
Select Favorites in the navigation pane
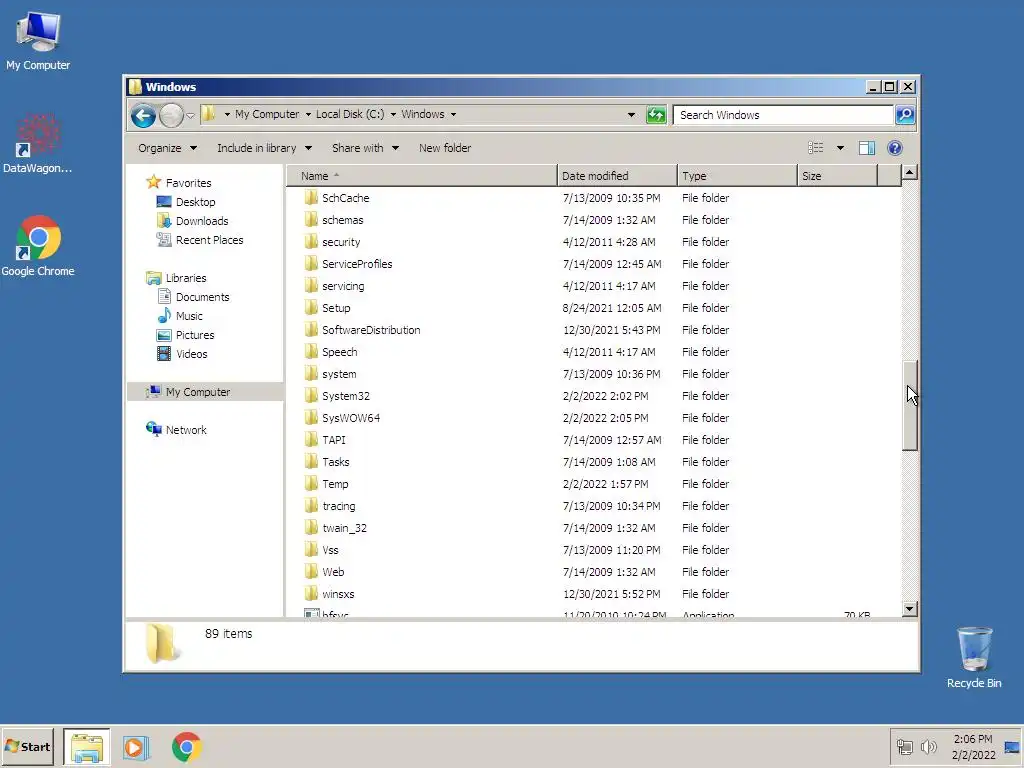coord(188,183)
